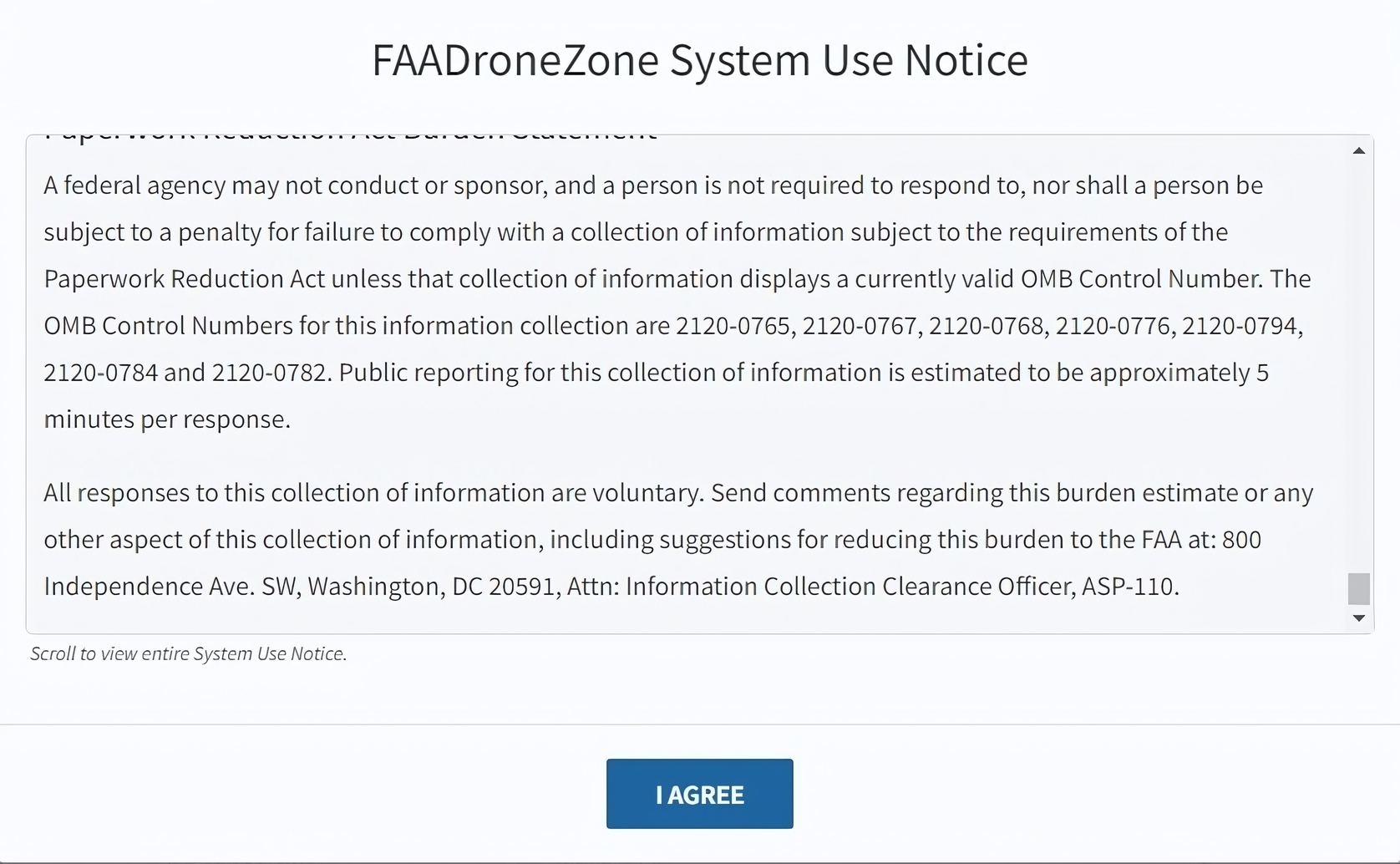1400x864 pixels.
Task: Click 'A federal agency' at the paragraph start
Action: coord(134,186)
